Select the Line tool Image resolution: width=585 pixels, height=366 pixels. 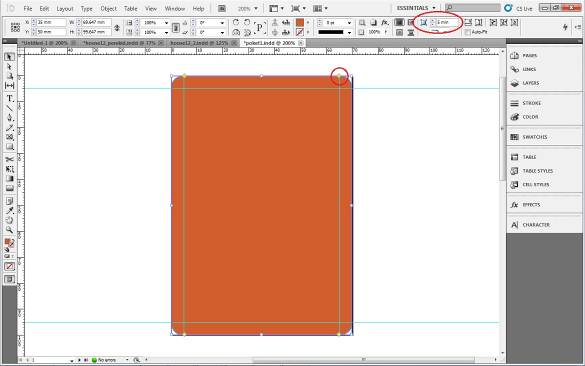point(9,108)
